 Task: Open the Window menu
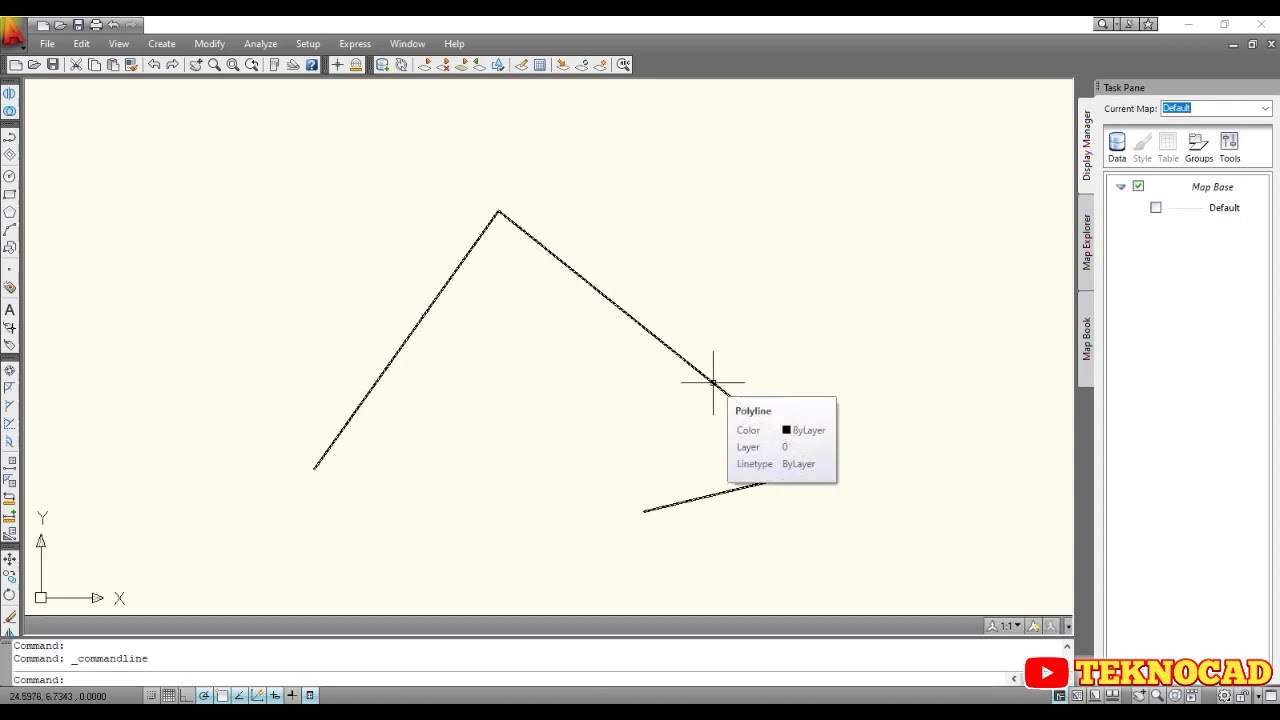coord(407,44)
